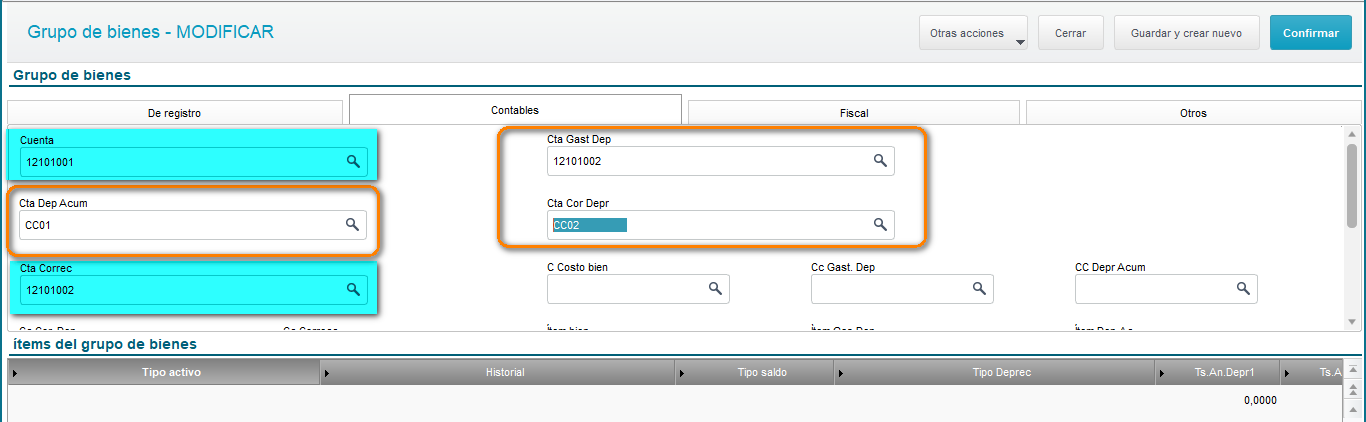Viewport: 1366px width, 422px height.
Task: Click the Tipo saldo column header
Action: click(x=755, y=372)
